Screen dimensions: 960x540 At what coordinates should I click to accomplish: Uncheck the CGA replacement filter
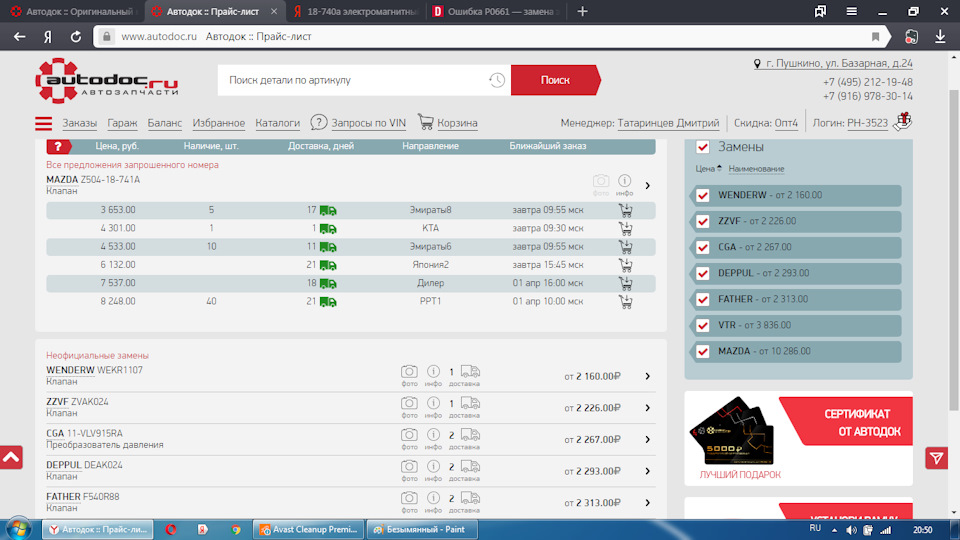[x=703, y=247]
